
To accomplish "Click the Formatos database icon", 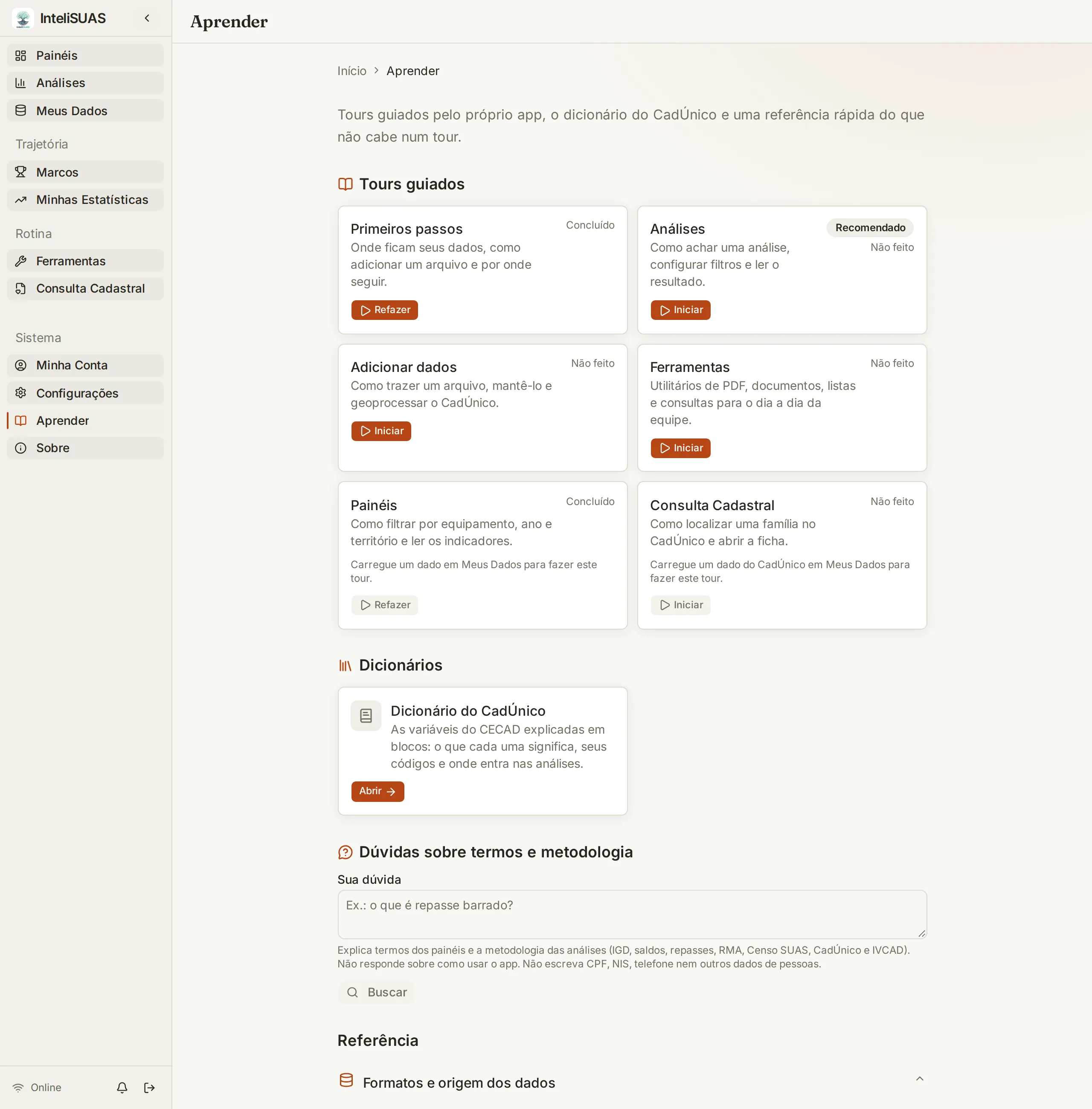I will 346,1080.
